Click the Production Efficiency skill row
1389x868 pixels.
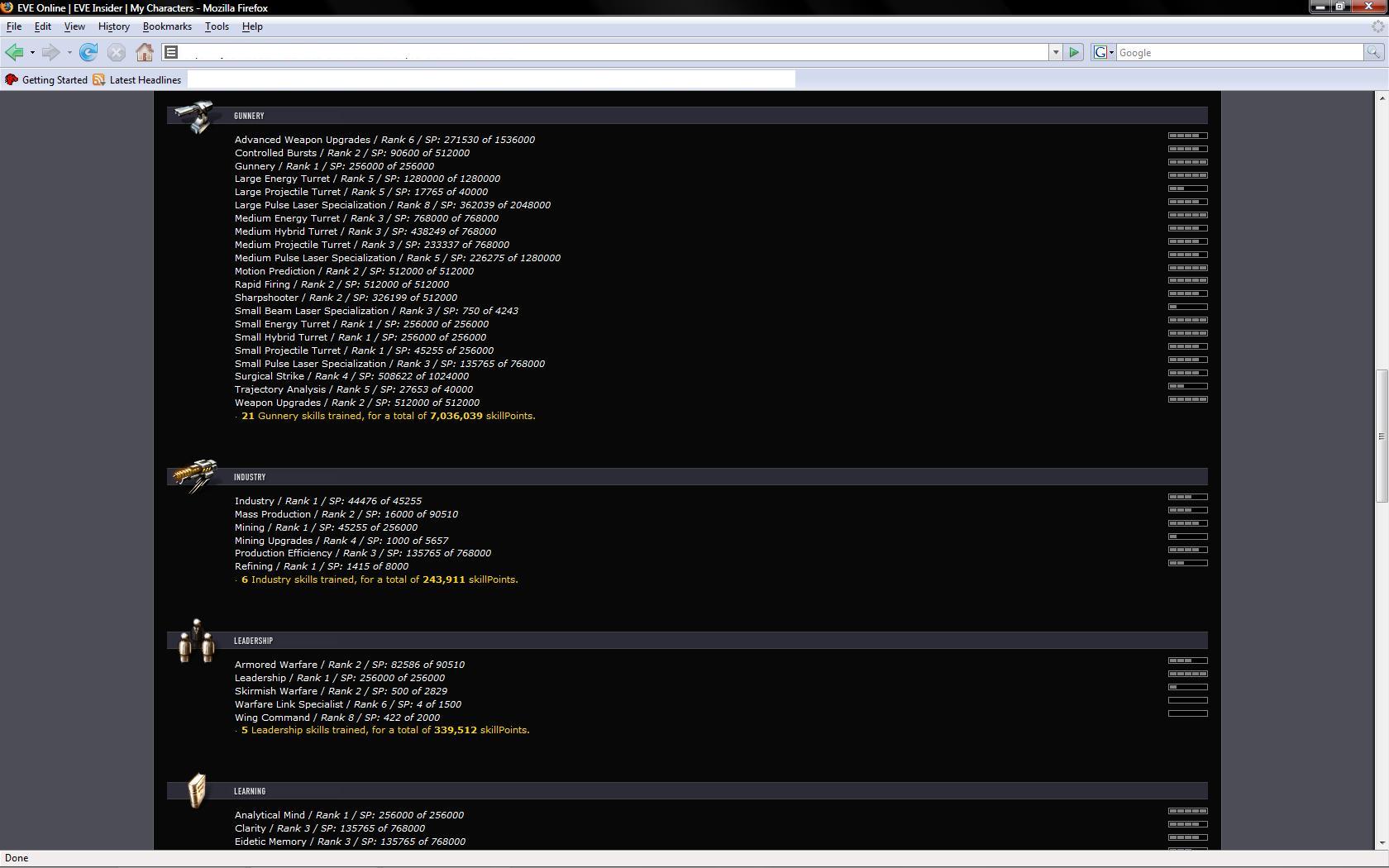coord(363,553)
